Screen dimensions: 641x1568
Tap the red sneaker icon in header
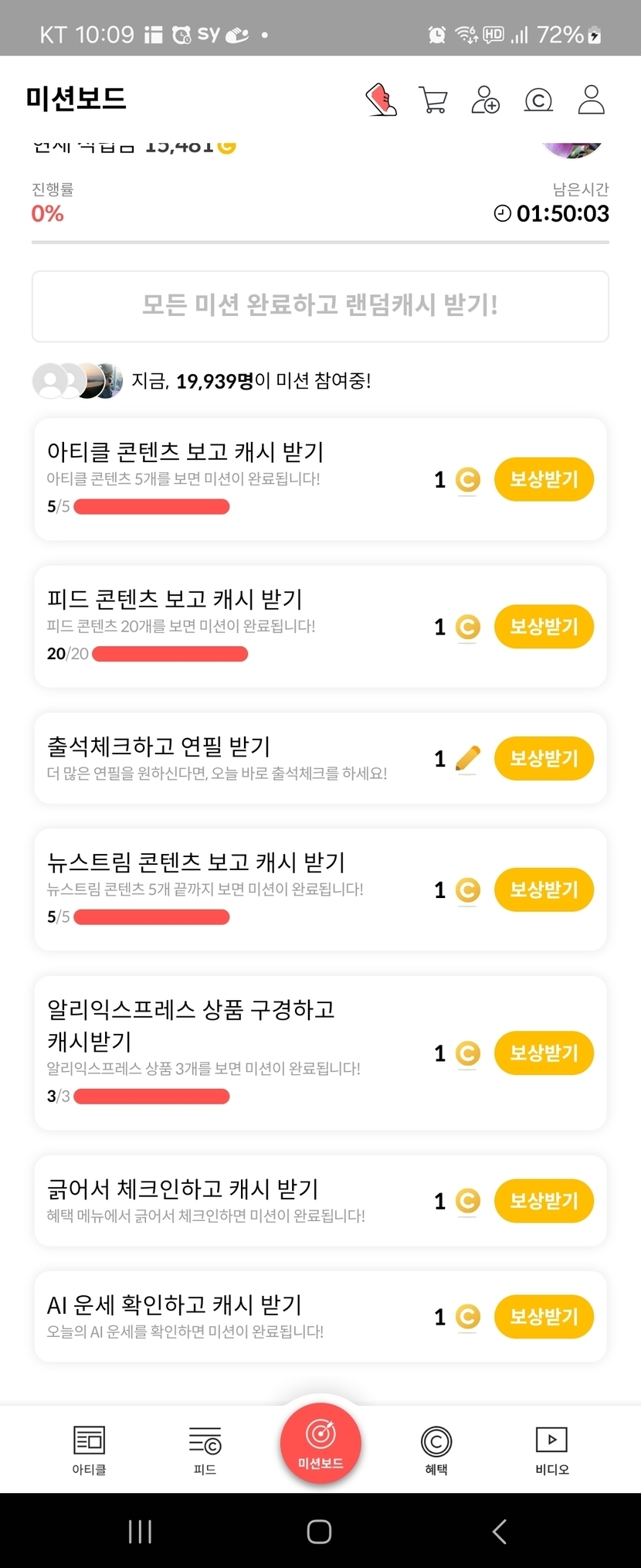(381, 100)
